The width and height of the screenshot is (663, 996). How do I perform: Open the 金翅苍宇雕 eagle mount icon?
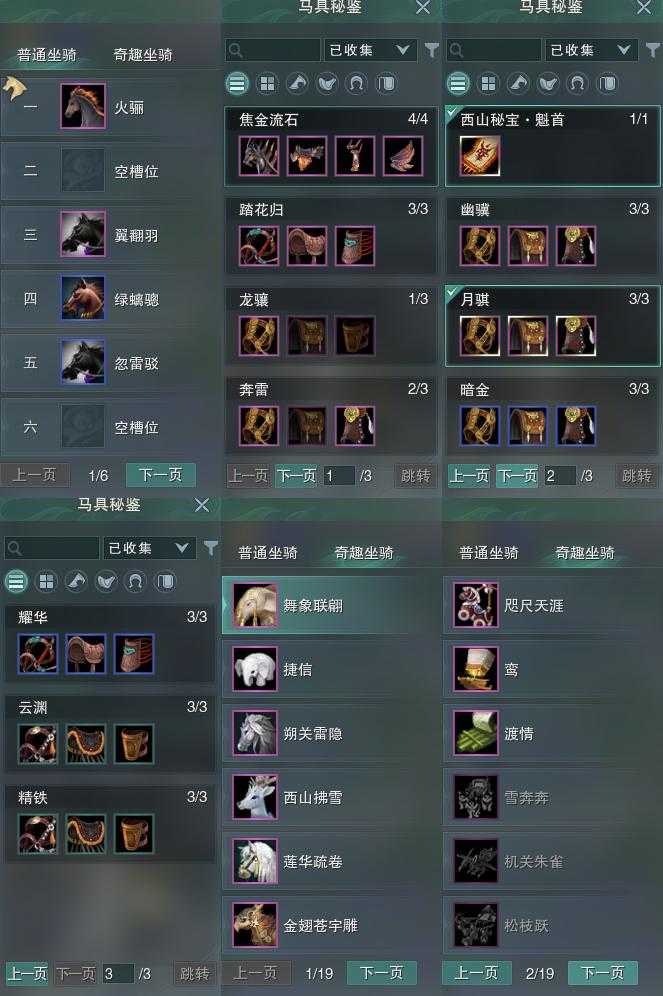(x=255, y=924)
